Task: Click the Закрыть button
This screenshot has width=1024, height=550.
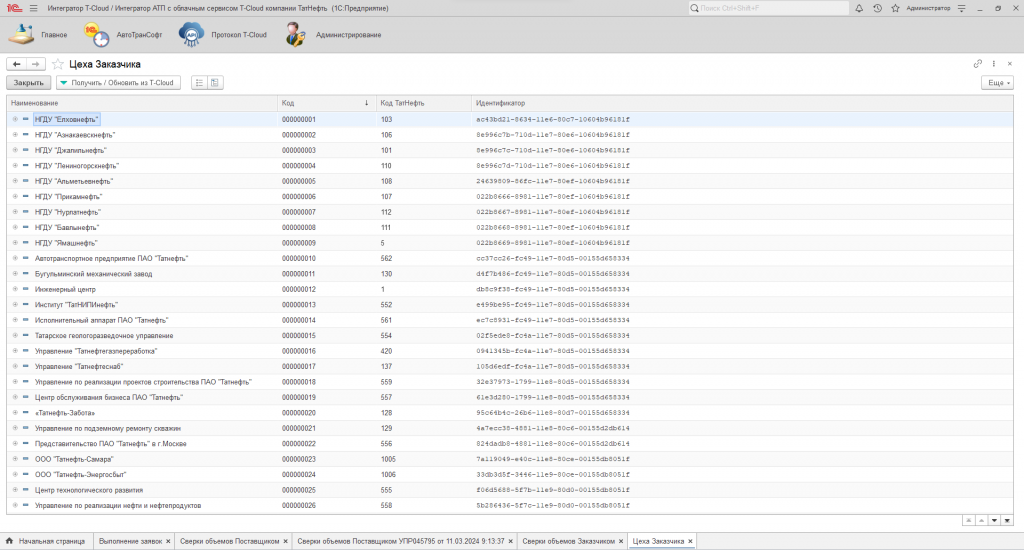Action: (29, 83)
